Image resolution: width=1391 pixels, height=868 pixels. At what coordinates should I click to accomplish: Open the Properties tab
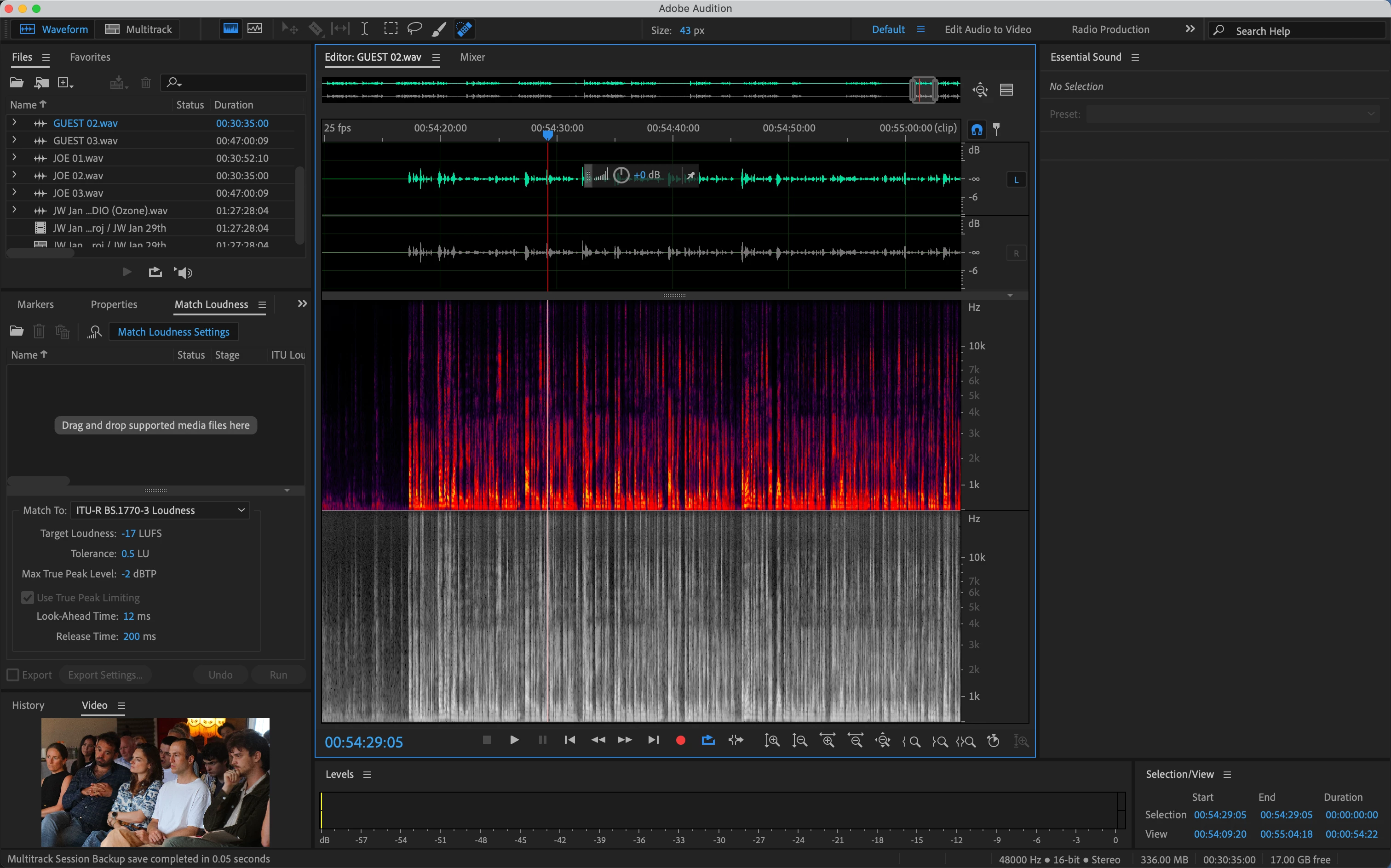[114, 304]
